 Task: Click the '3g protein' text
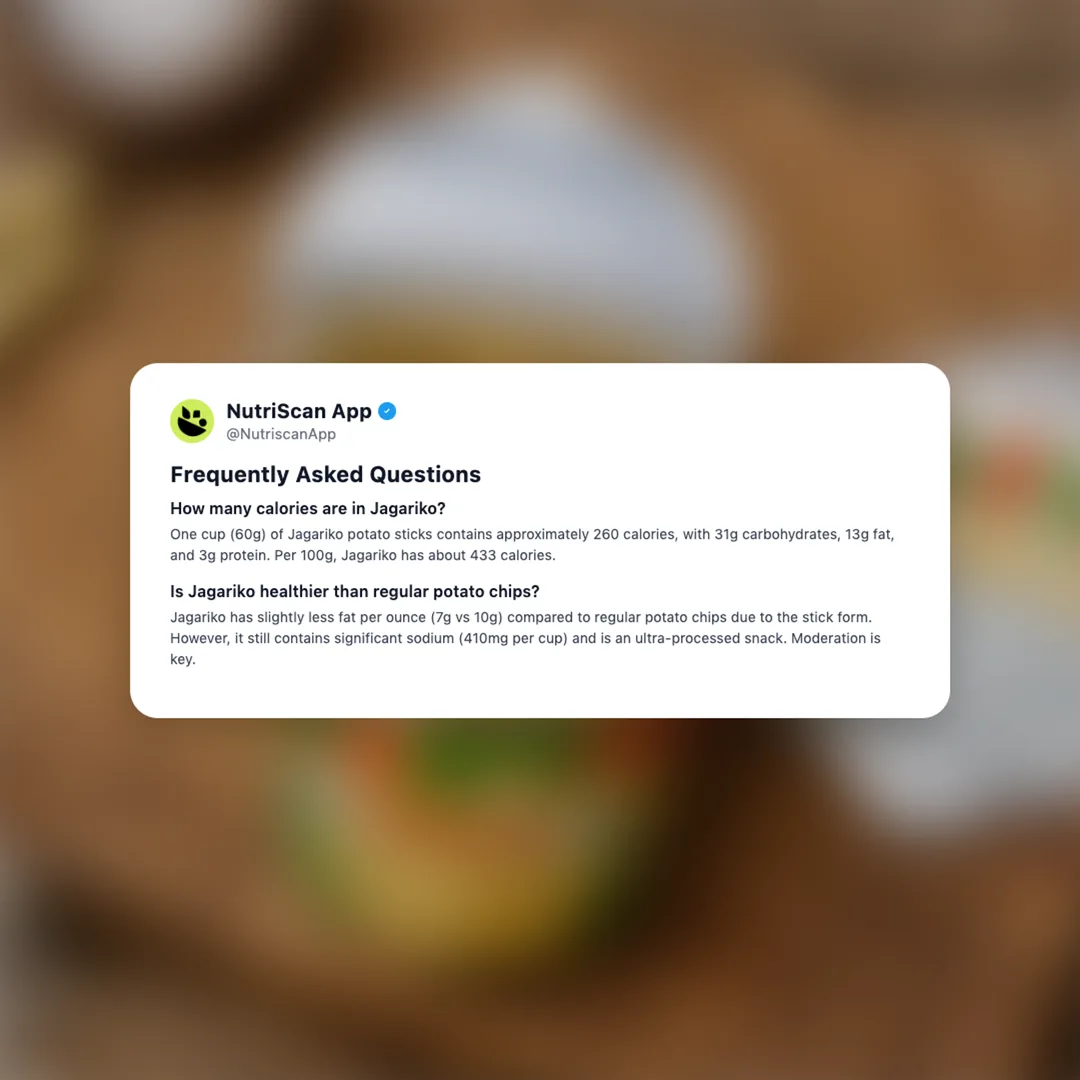point(233,555)
